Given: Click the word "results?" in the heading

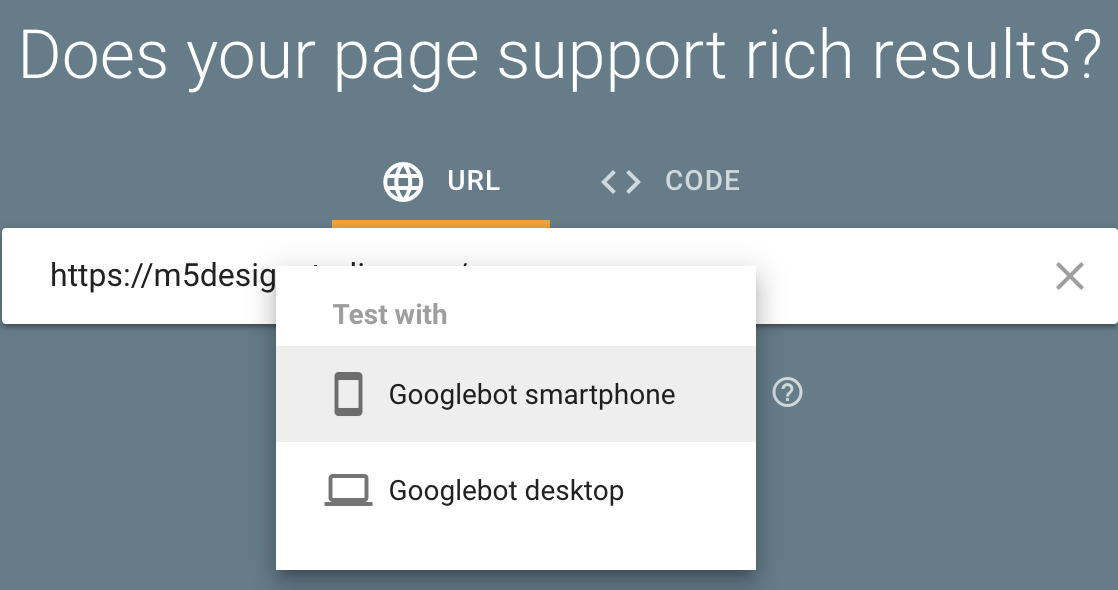Looking at the screenshot, I should [987, 55].
